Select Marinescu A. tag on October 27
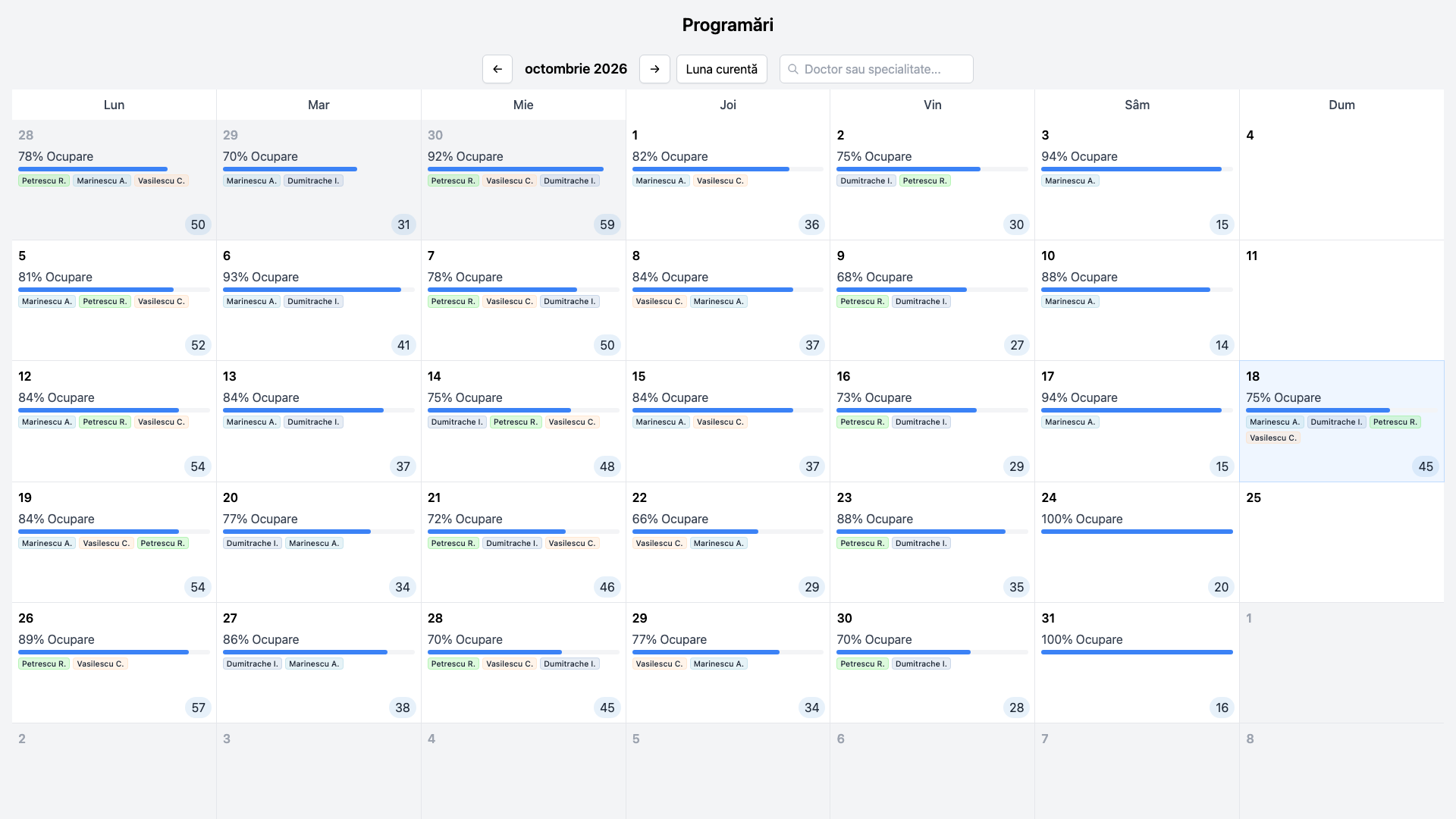Screen dimensions: 1456x819 pyautogui.click(x=314, y=664)
